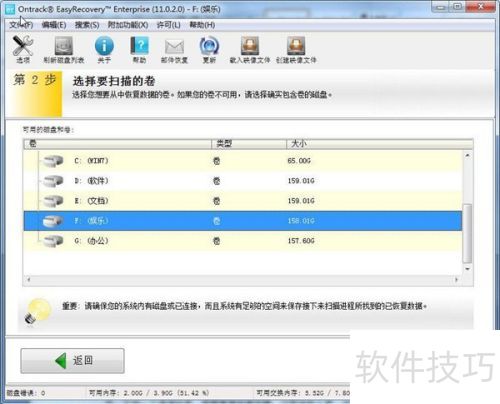Click the light bulb tip icon
This screenshot has height=404, width=500.
point(38,312)
